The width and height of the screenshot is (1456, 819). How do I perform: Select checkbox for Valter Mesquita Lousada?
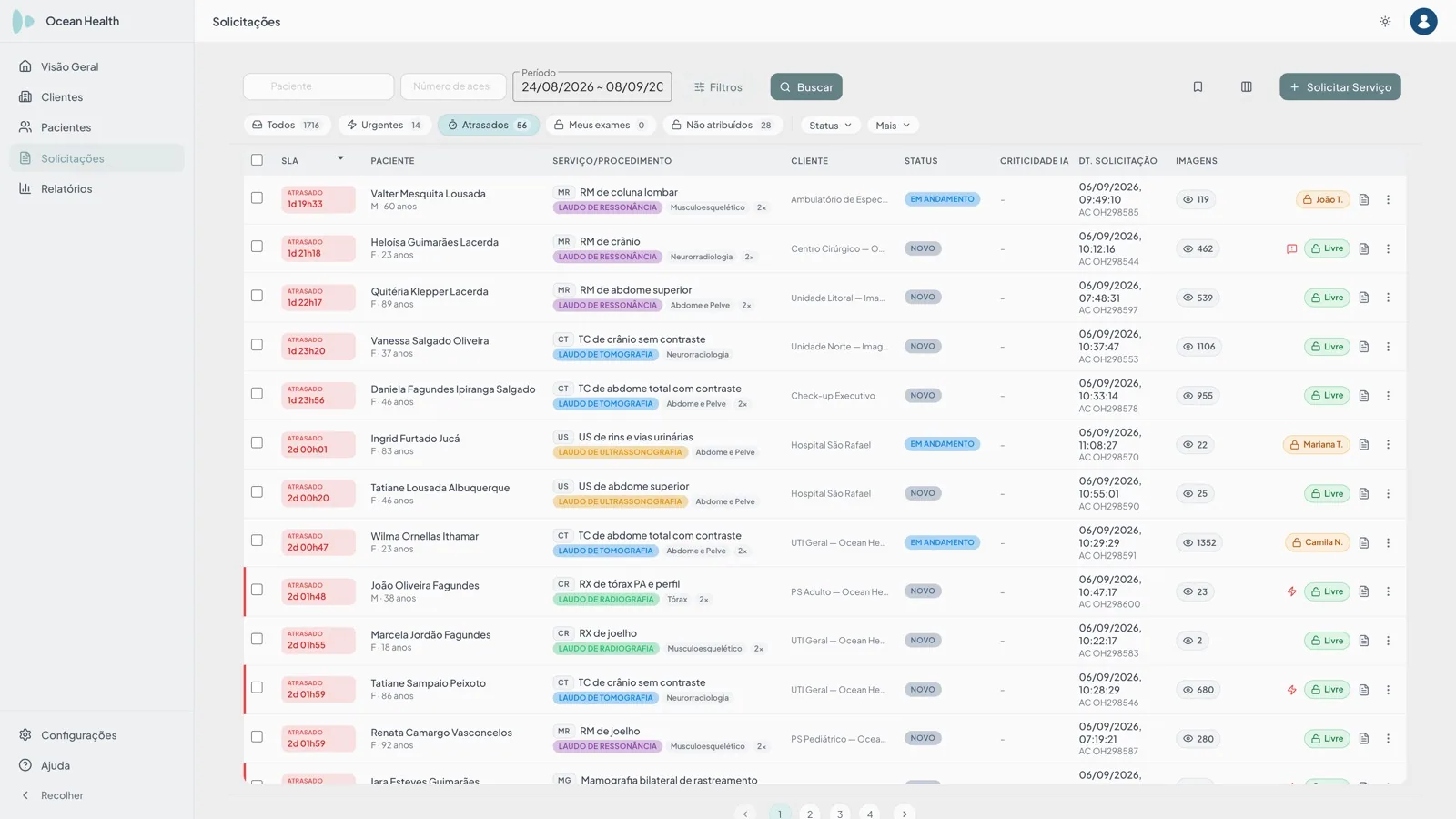[x=257, y=197]
